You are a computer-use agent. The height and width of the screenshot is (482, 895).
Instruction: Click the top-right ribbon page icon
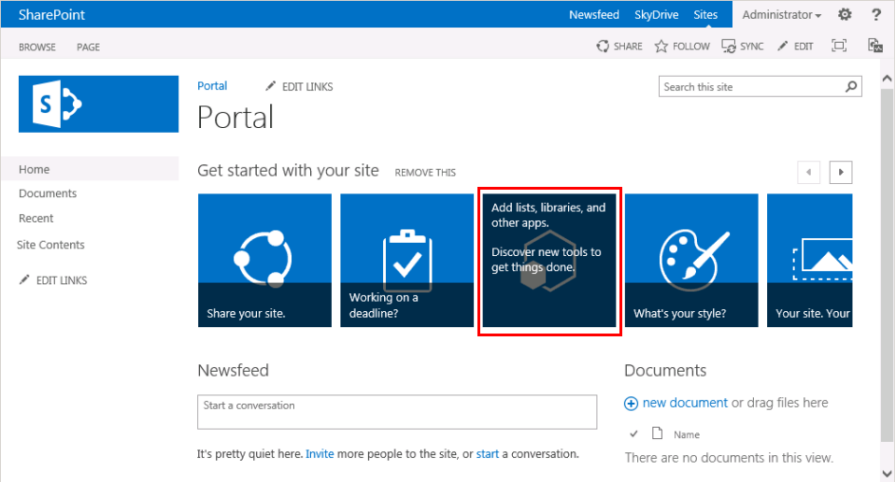click(x=875, y=46)
